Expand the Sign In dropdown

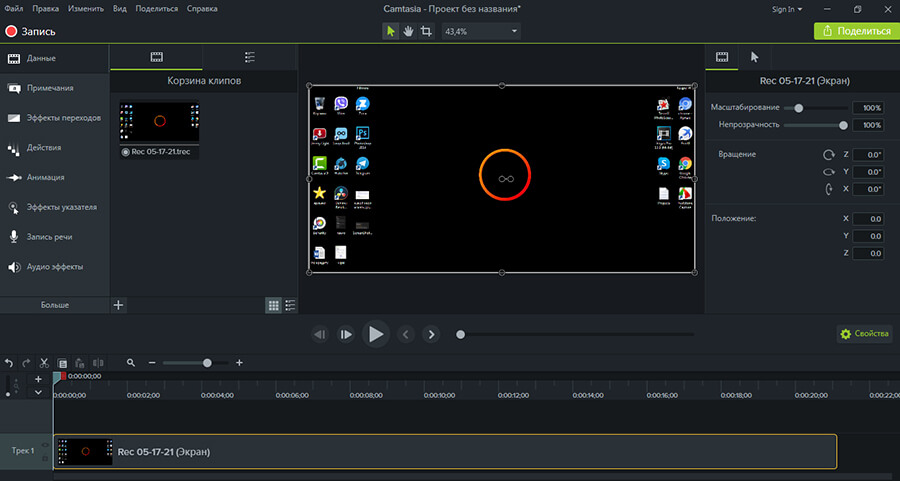tap(786, 9)
